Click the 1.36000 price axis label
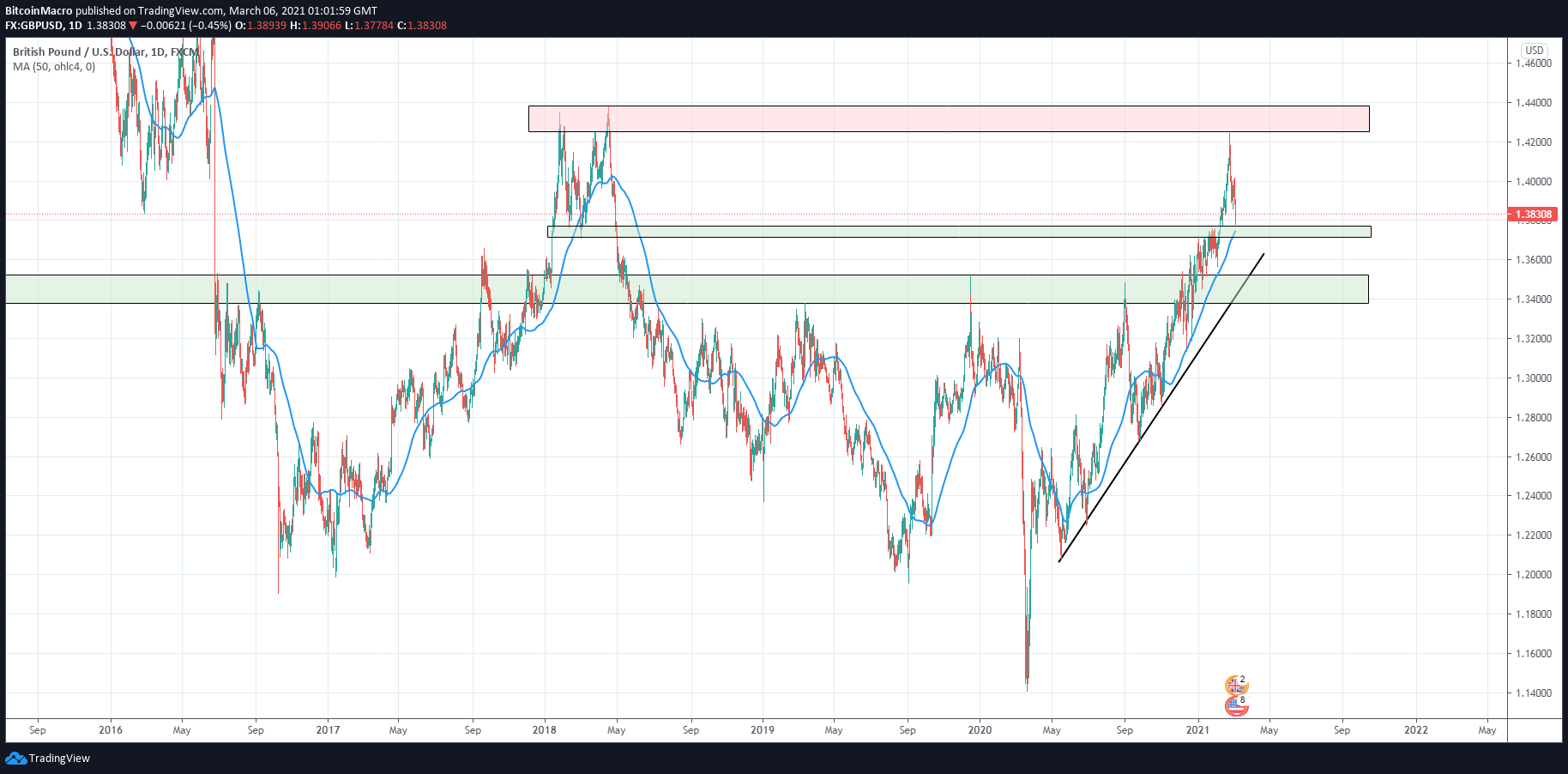The image size is (1568, 774). point(1534,260)
